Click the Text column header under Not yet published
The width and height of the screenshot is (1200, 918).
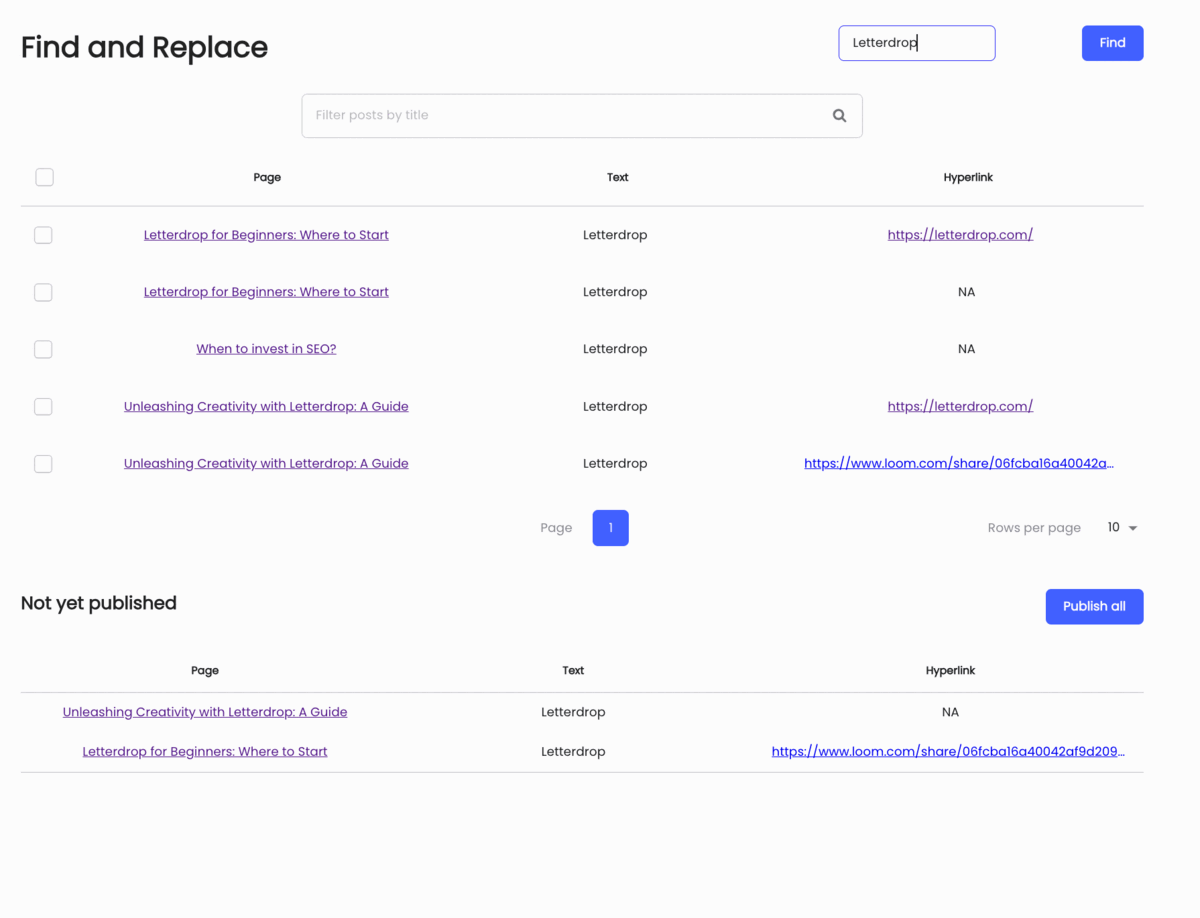(x=573, y=670)
